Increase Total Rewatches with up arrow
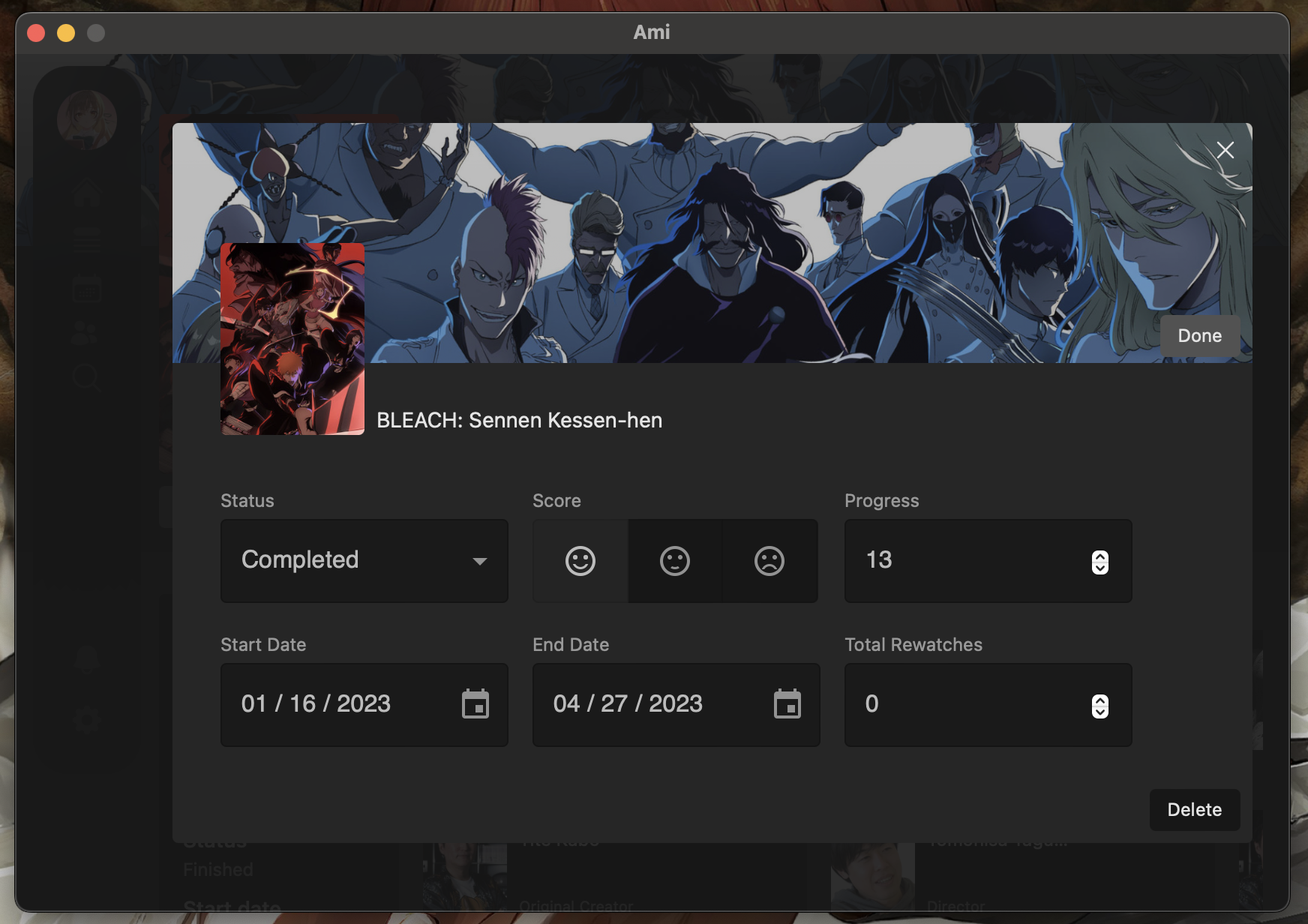The height and width of the screenshot is (924, 1308). (x=1100, y=700)
